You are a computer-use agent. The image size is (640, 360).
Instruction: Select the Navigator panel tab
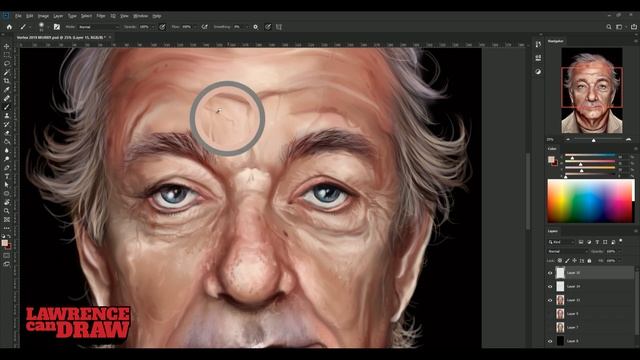coord(556,41)
